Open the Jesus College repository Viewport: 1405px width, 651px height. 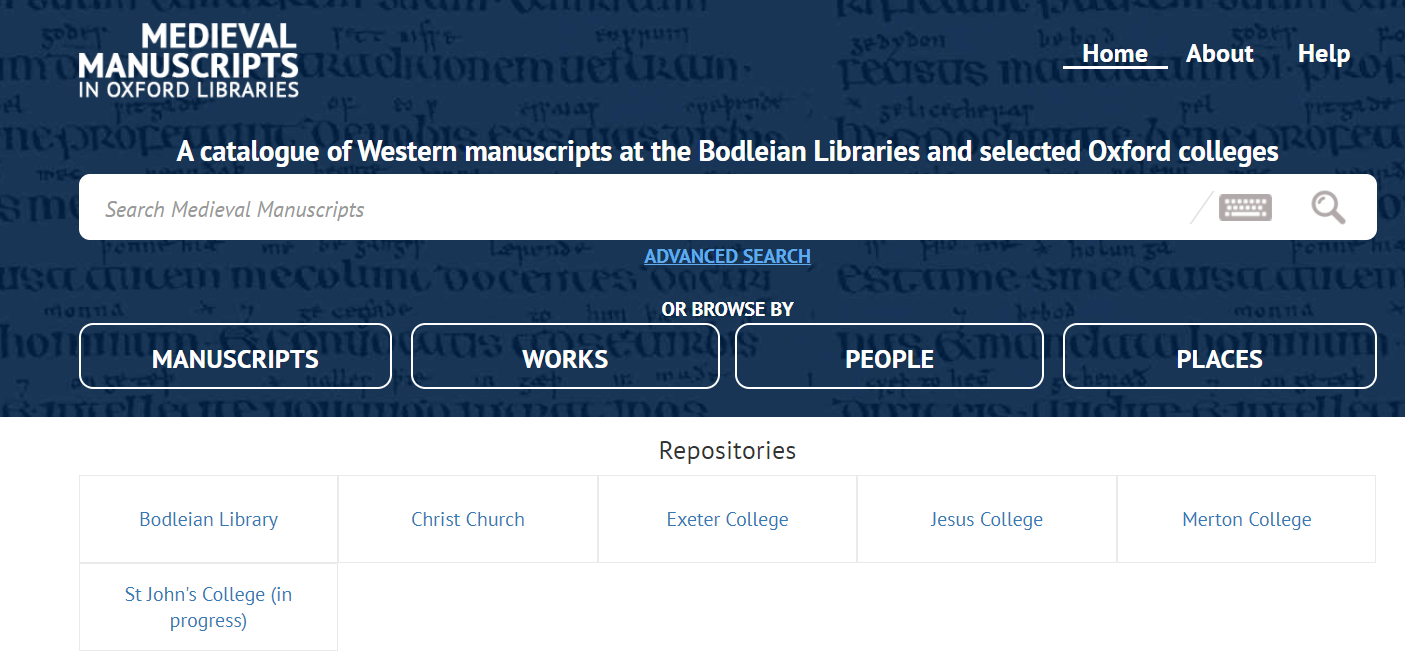tap(986, 519)
